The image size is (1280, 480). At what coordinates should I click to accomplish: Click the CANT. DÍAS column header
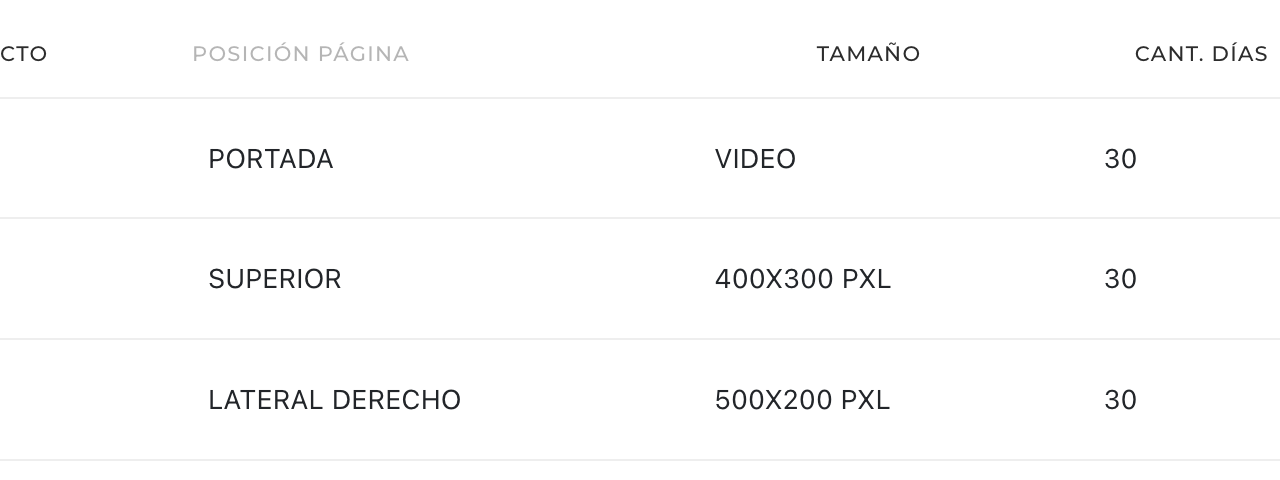click(x=1201, y=54)
